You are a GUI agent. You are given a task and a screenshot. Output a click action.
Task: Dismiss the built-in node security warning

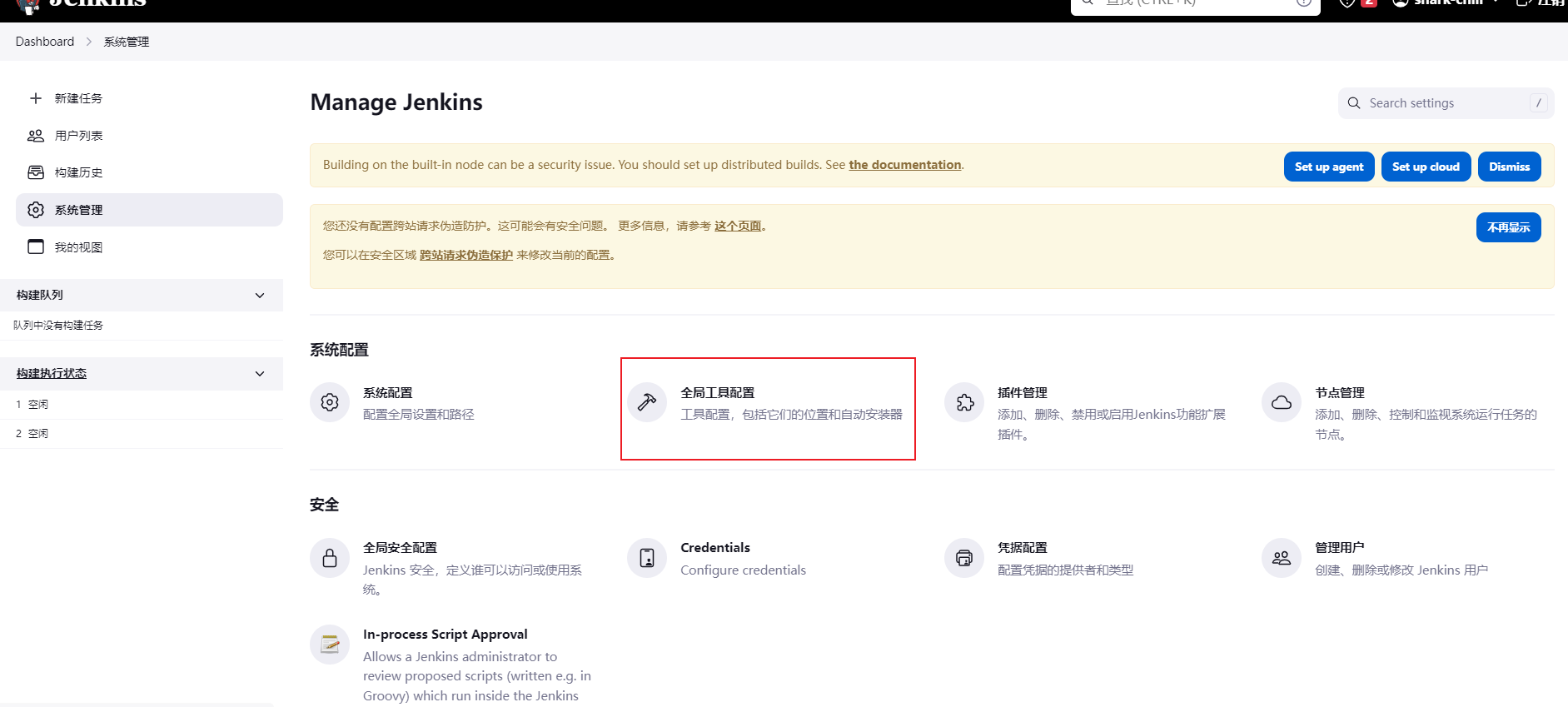pos(1509,167)
